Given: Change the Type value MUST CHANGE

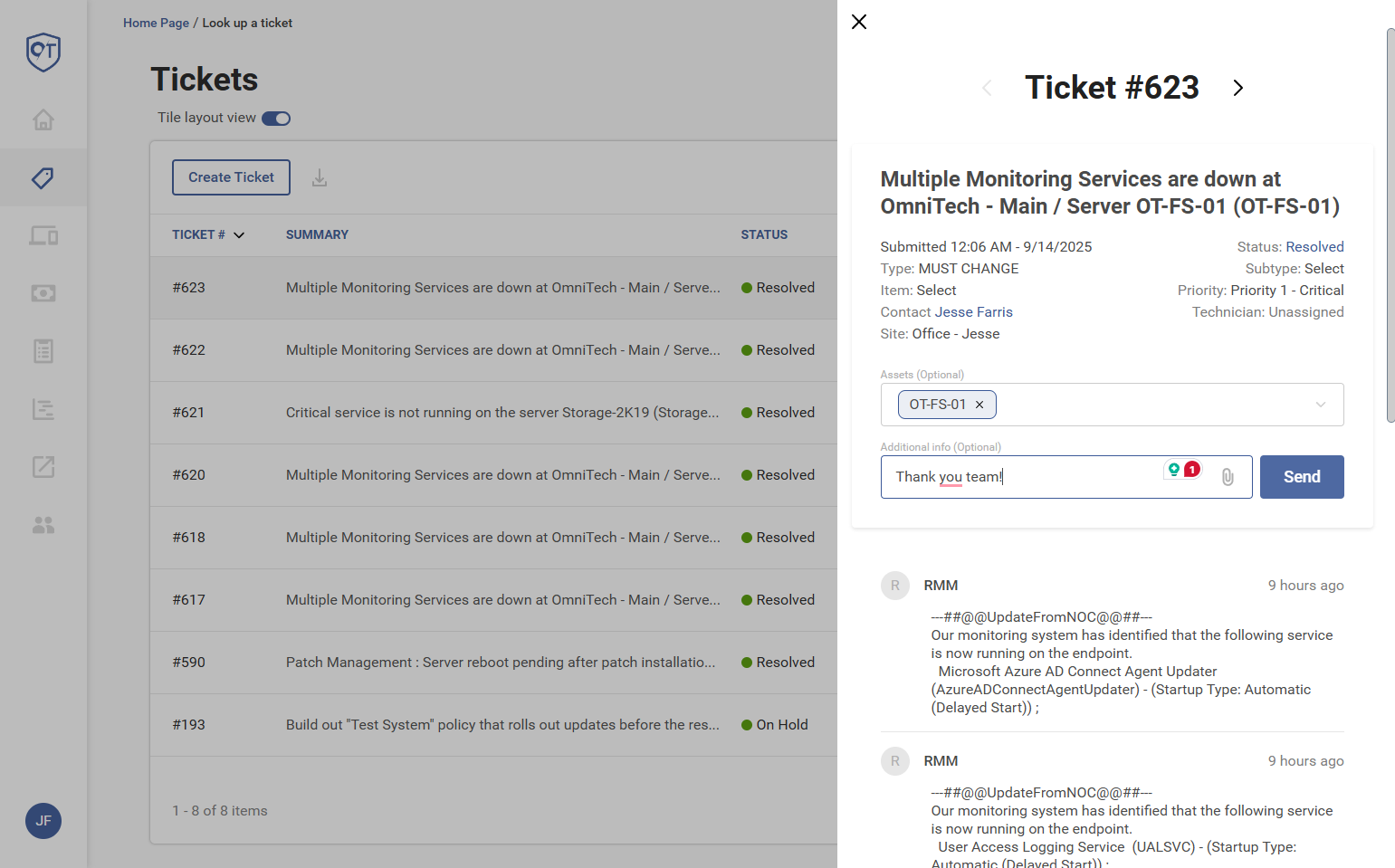Looking at the screenshot, I should click(x=969, y=269).
